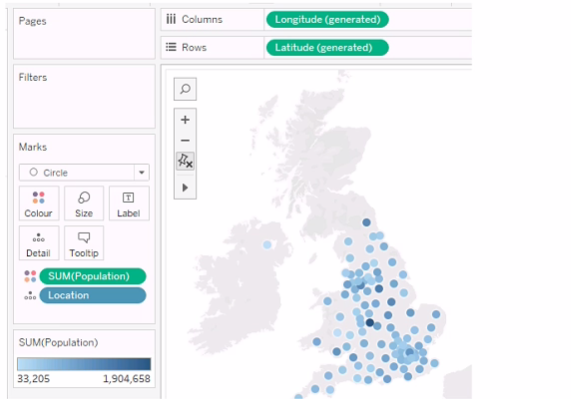Reset the map with the unpin button
The image size is (571, 399).
point(185,161)
